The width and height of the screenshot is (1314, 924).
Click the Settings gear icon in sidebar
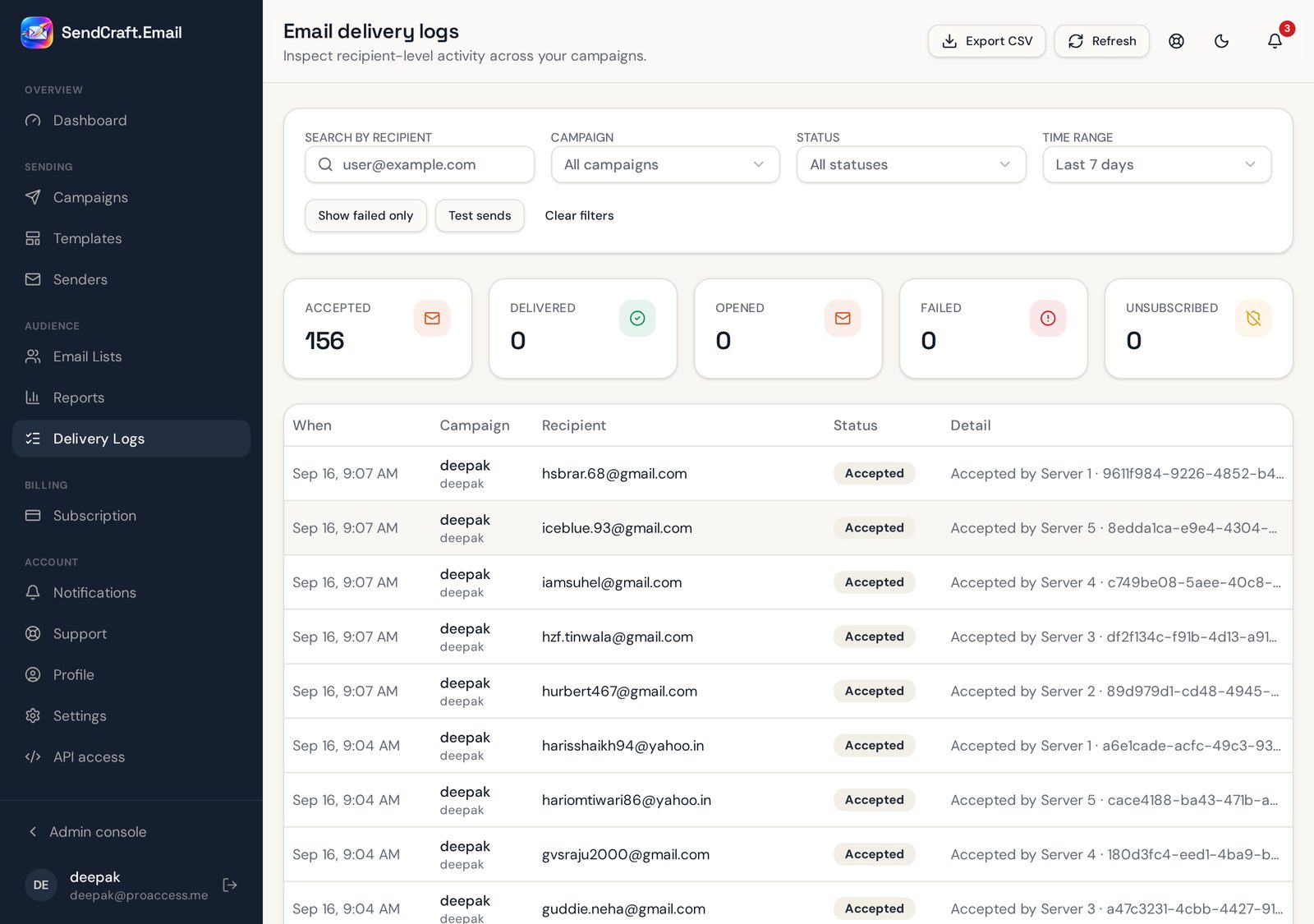pyautogui.click(x=33, y=715)
